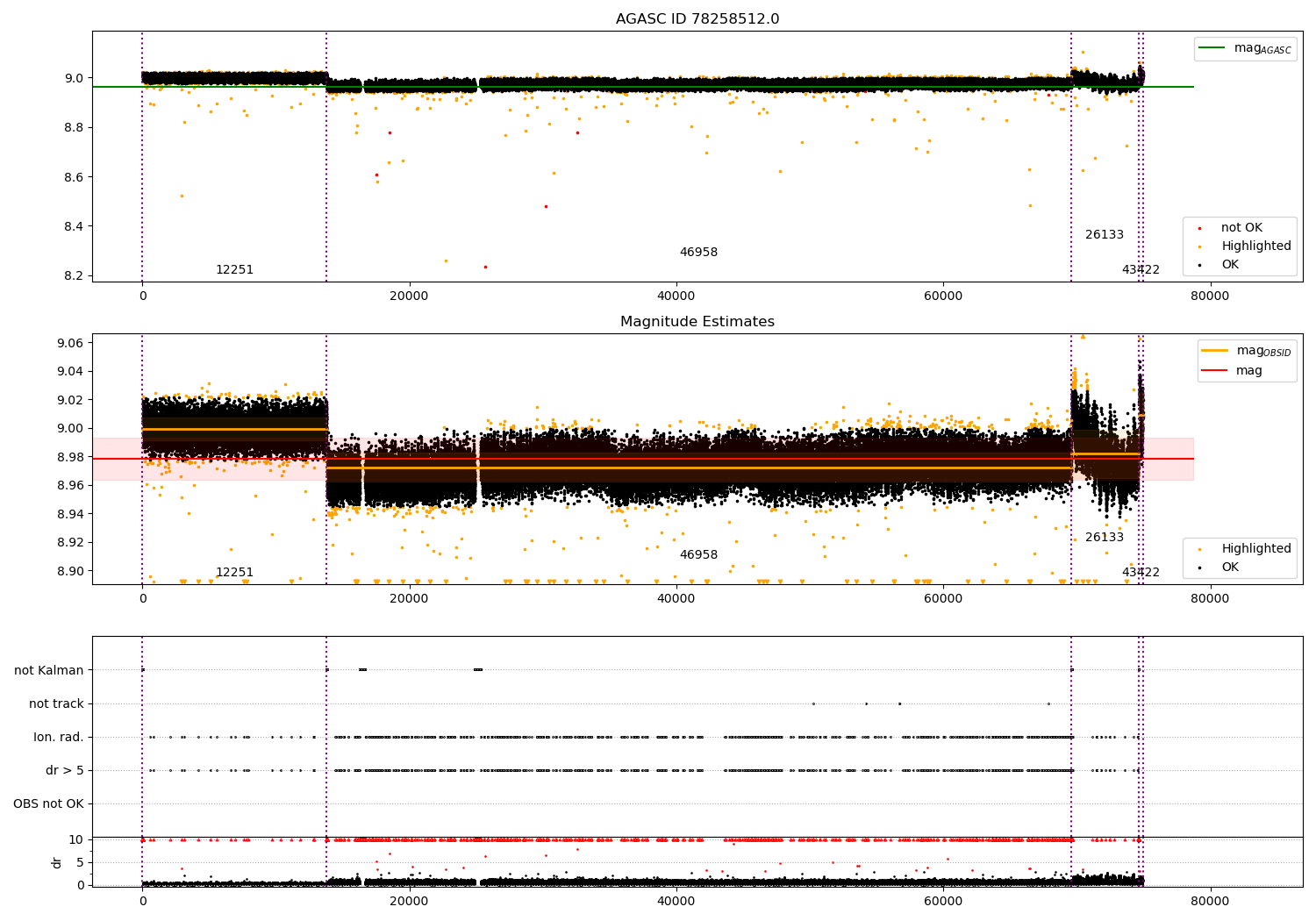
Task: Click 'OK' in the Magnitude Estimates plot legend
Action: pos(1221,568)
